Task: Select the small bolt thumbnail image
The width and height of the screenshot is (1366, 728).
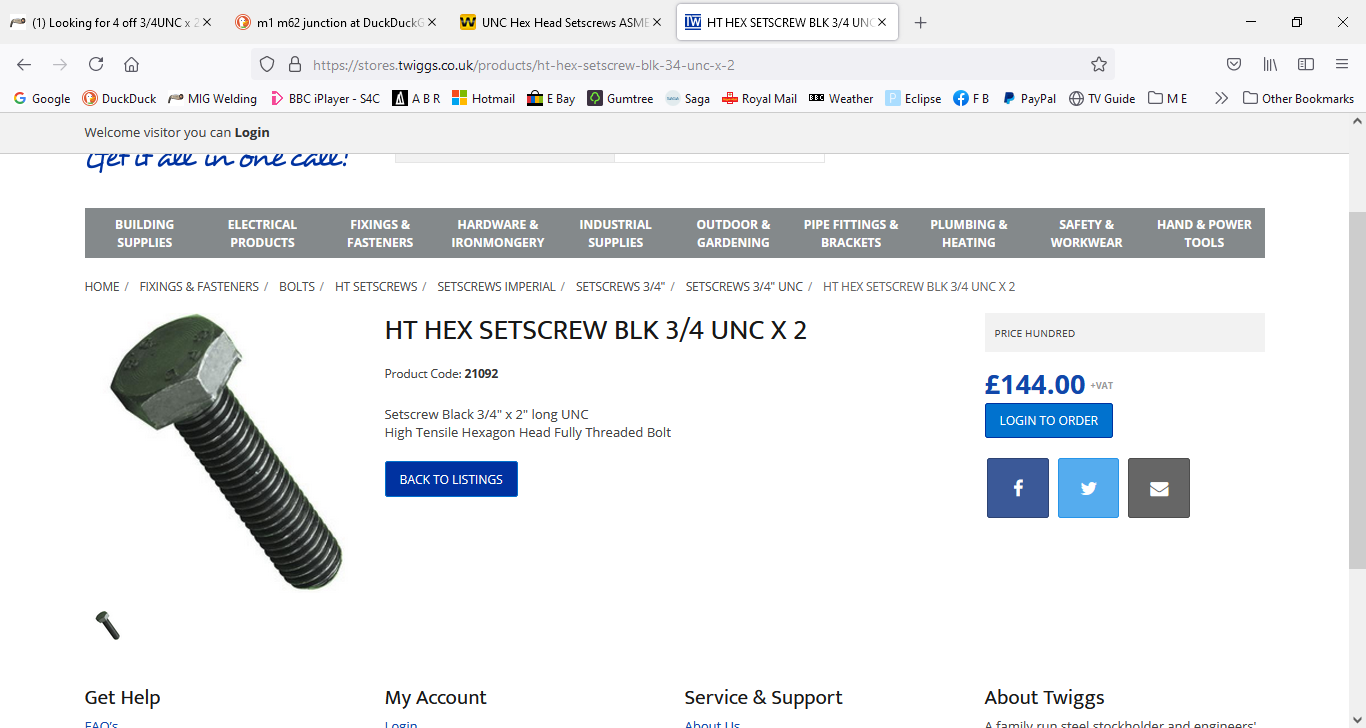Action: pyautogui.click(x=107, y=626)
